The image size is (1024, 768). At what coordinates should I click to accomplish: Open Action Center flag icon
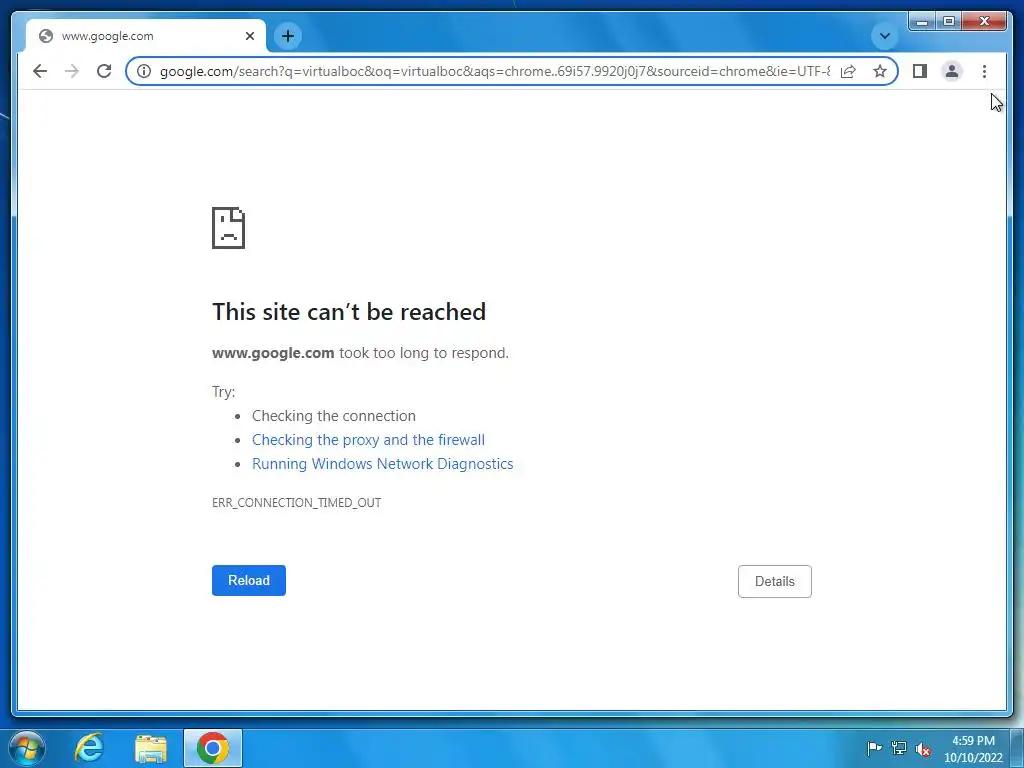click(x=874, y=748)
